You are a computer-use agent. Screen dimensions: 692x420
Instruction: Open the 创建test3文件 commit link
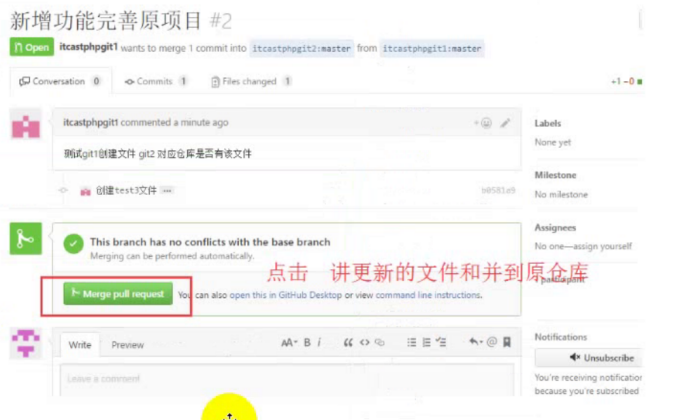point(126,191)
